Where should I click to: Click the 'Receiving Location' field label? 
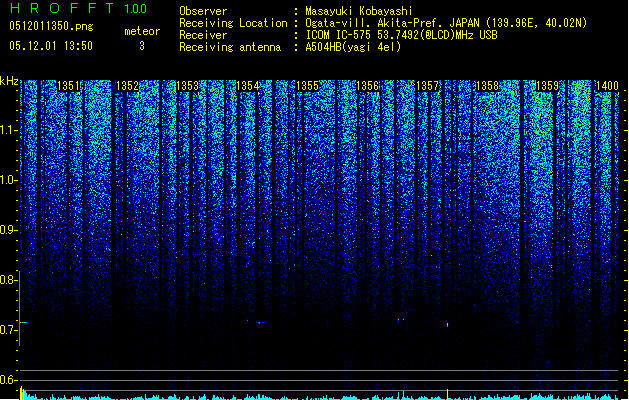pyautogui.click(x=233, y=23)
